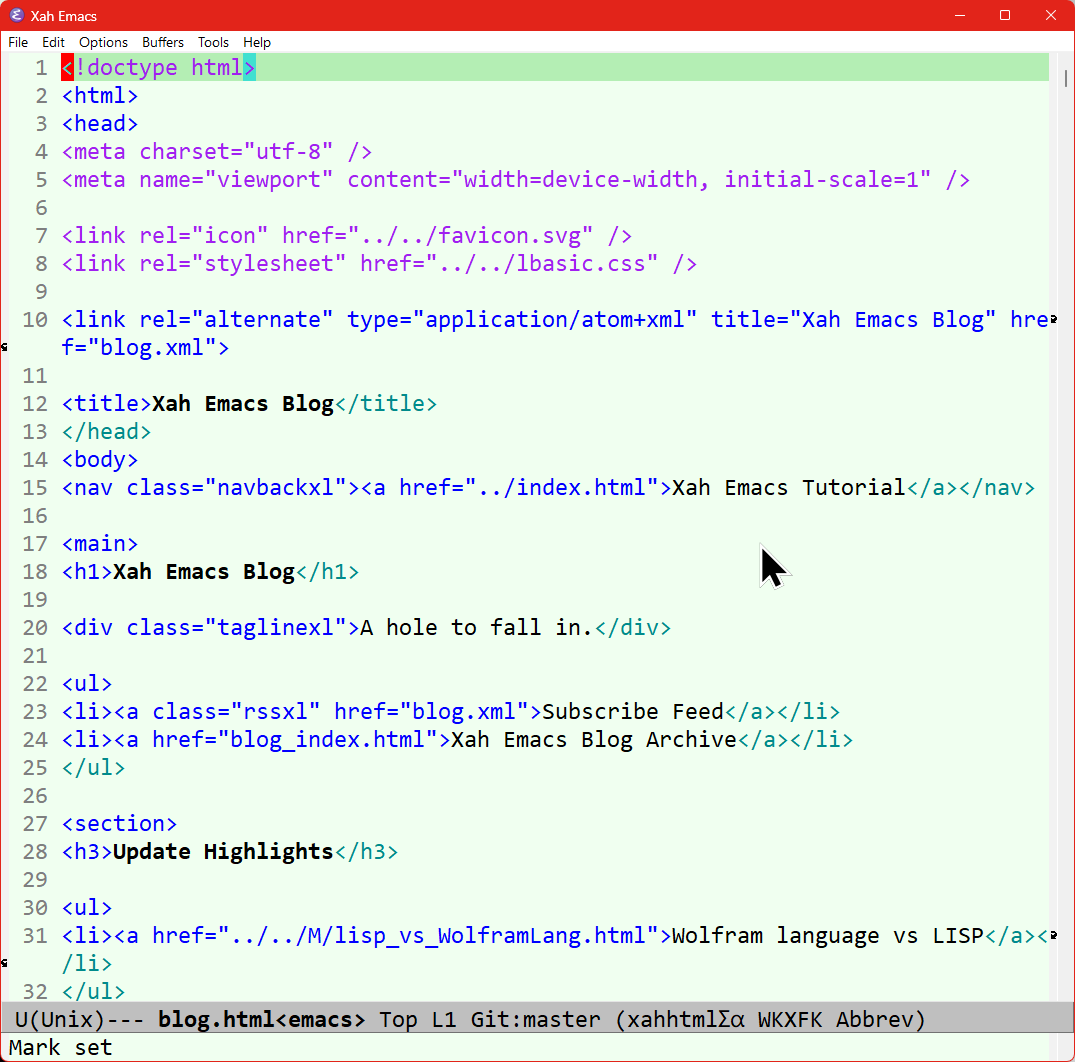Click the '<head>' opening tag on line 3
The height and width of the screenshot is (1062, 1075).
tap(100, 123)
